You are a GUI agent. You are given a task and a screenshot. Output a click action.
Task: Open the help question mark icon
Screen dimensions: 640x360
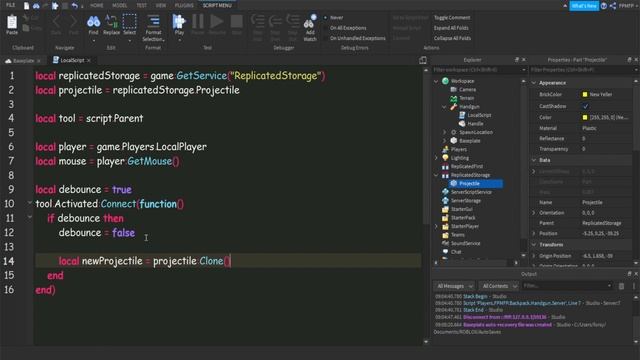click(x=604, y=6)
